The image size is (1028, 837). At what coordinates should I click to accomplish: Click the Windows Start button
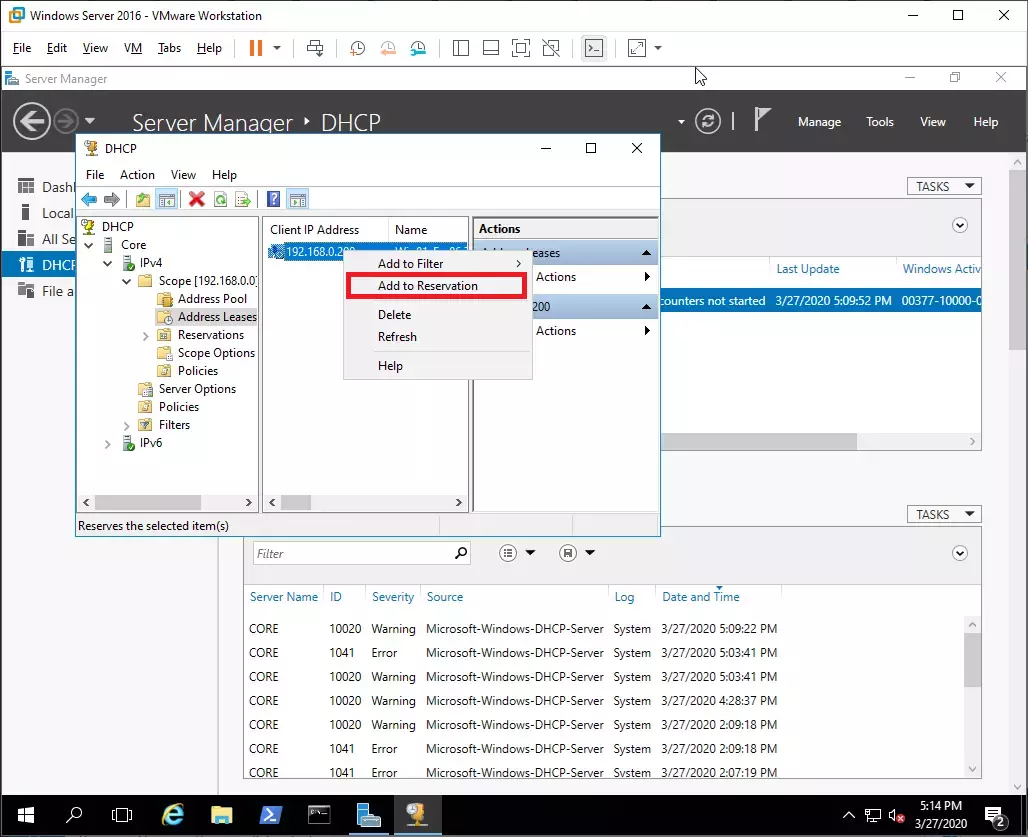click(26, 815)
